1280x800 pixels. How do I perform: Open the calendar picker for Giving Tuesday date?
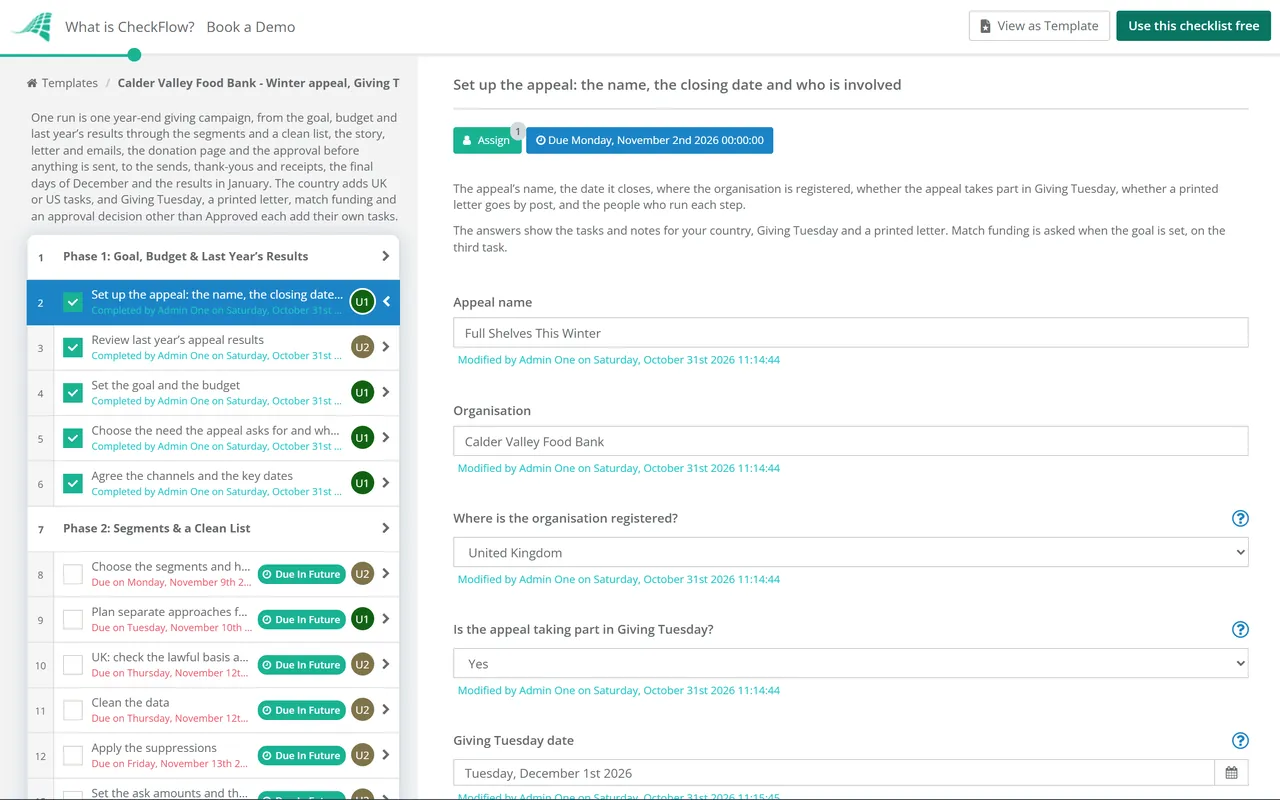pos(1231,773)
